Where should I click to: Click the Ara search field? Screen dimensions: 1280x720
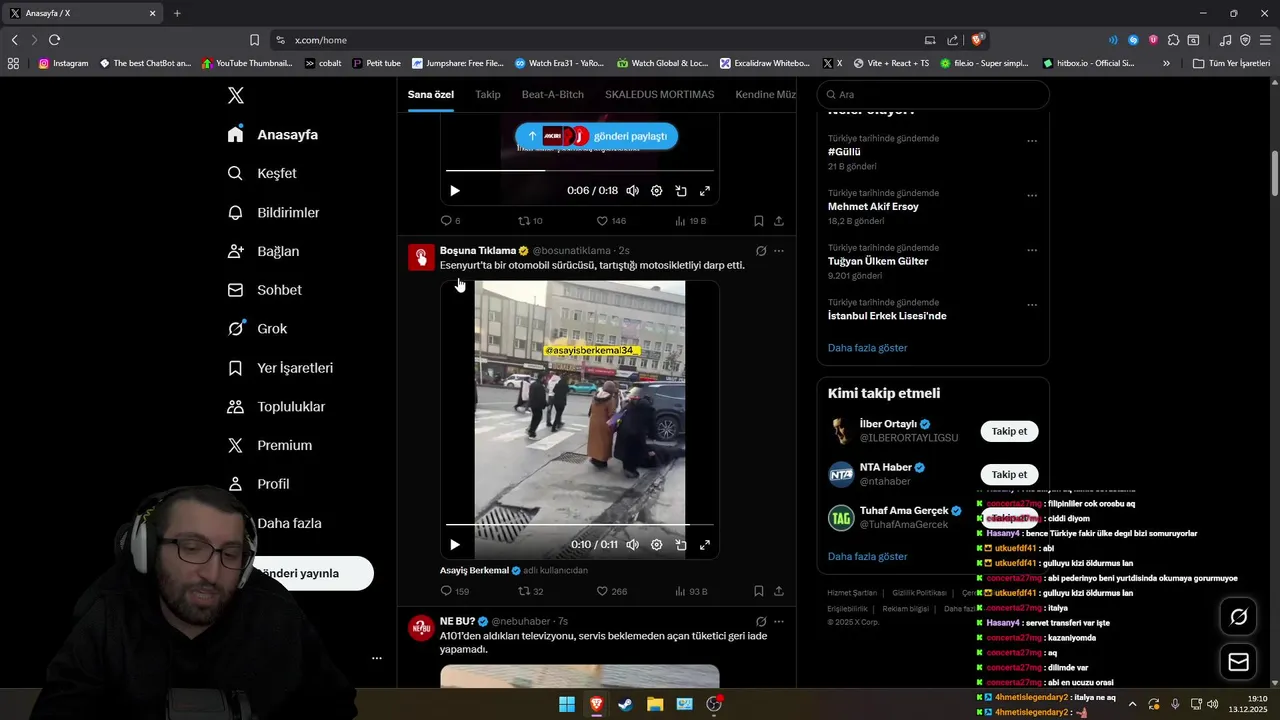point(933,94)
